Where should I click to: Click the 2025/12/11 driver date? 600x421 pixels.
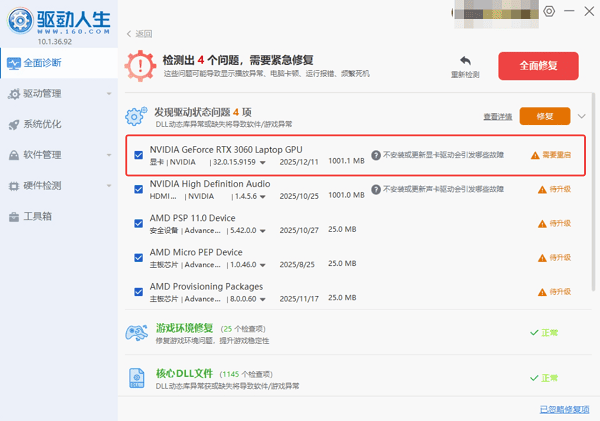(299, 162)
